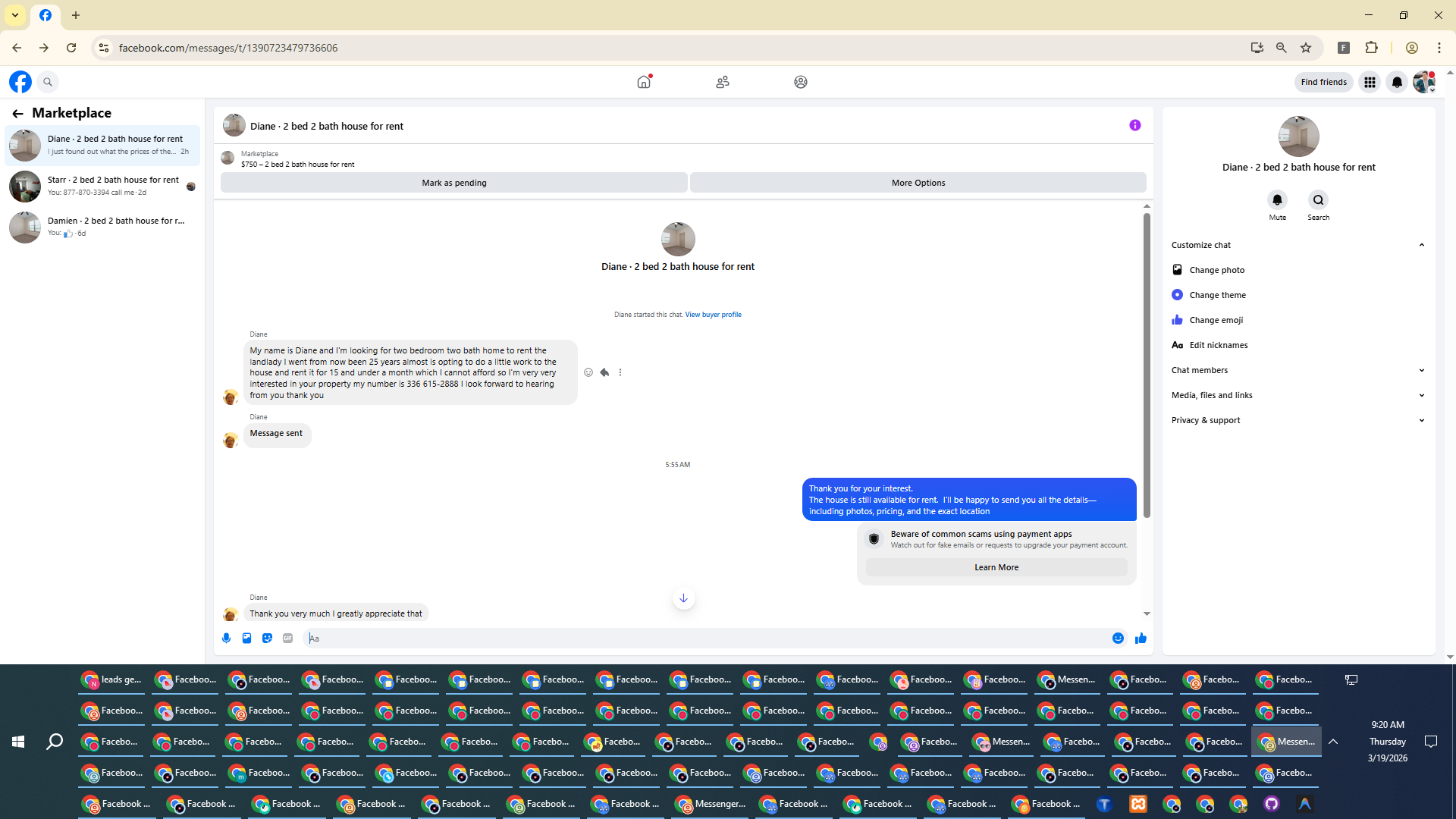
Task: Click the Mark as pending button
Action: point(453,183)
